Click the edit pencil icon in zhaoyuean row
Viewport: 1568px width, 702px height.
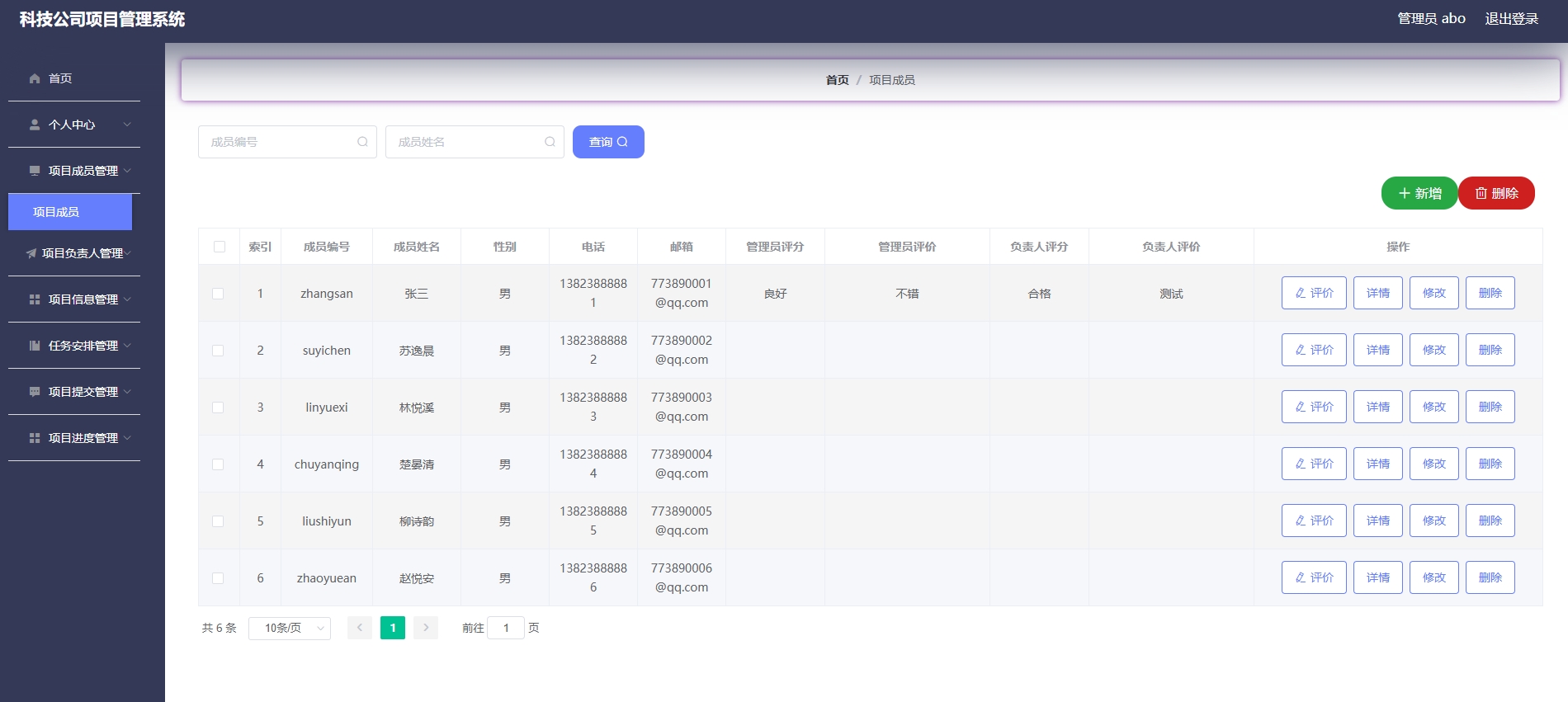[1301, 577]
